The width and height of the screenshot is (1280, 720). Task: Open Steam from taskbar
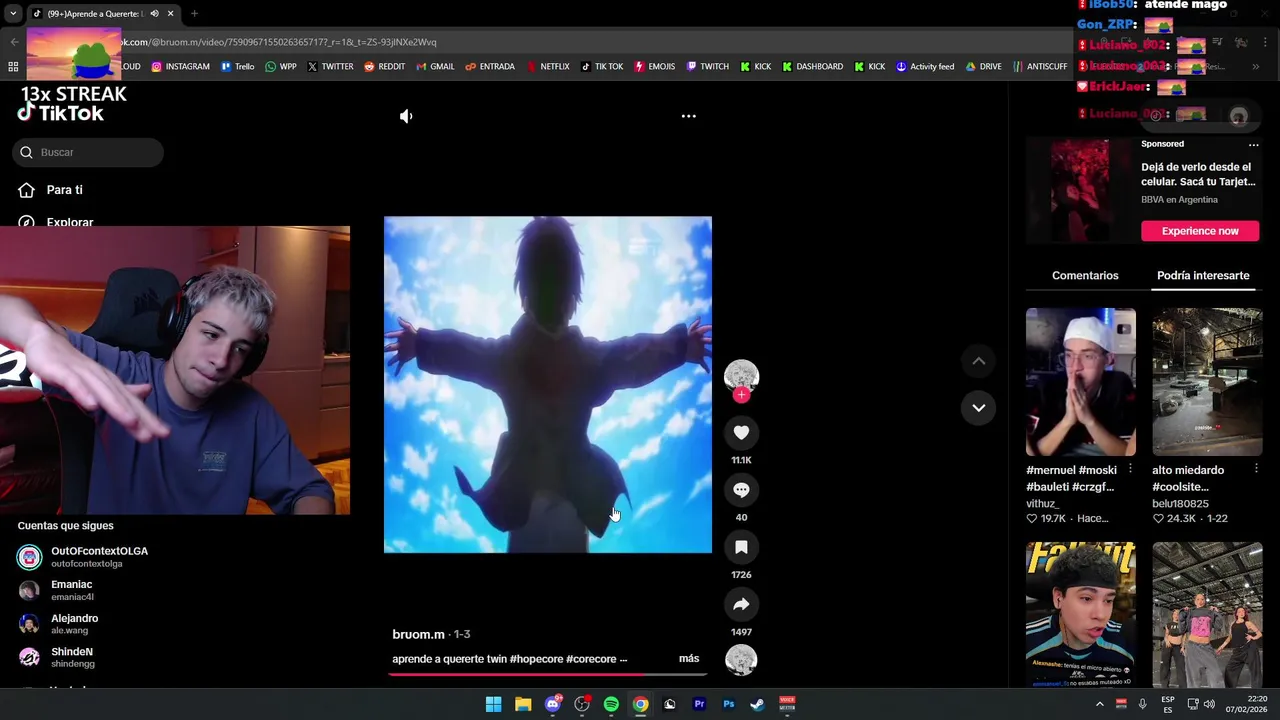[x=757, y=704]
